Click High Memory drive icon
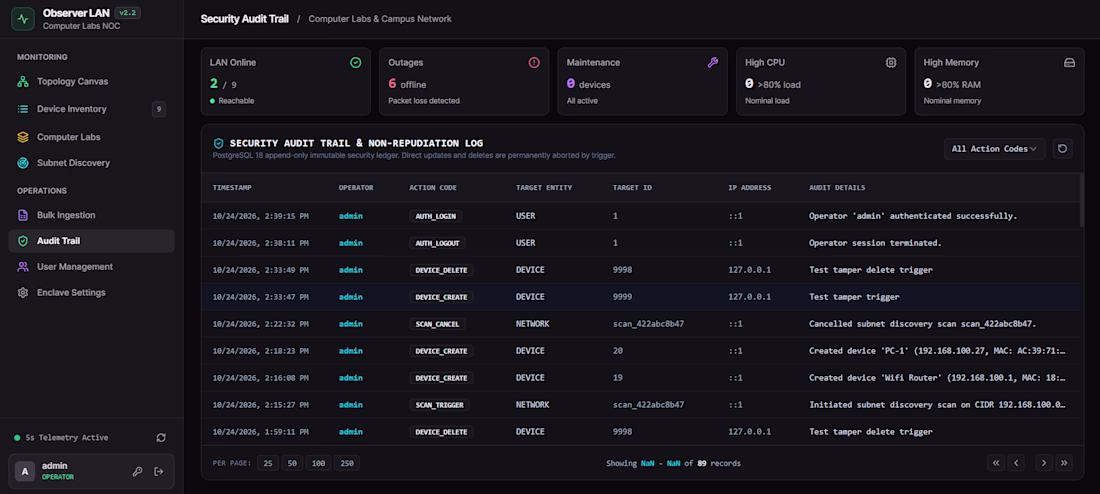 click(1069, 62)
